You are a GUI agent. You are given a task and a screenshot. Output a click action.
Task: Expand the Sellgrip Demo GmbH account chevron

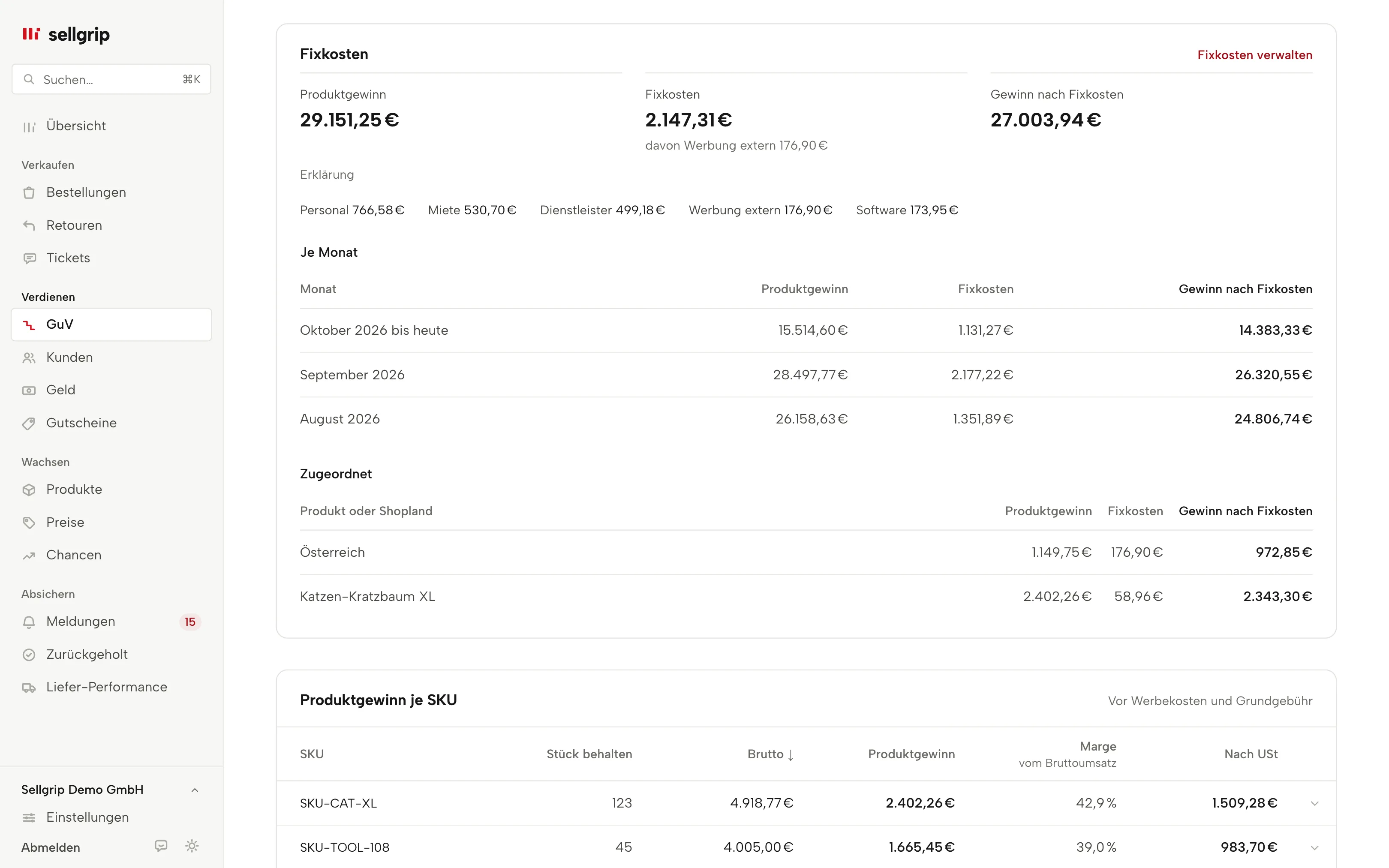point(195,790)
